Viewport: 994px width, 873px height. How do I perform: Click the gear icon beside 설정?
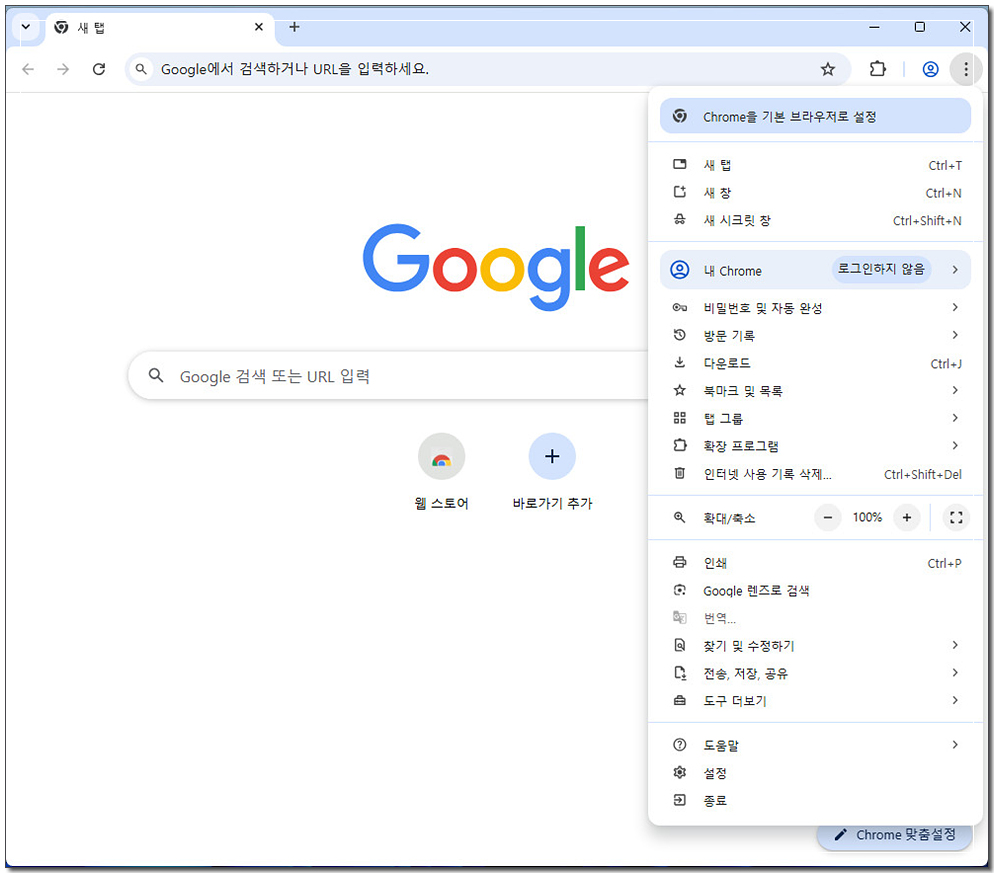click(680, 772)
